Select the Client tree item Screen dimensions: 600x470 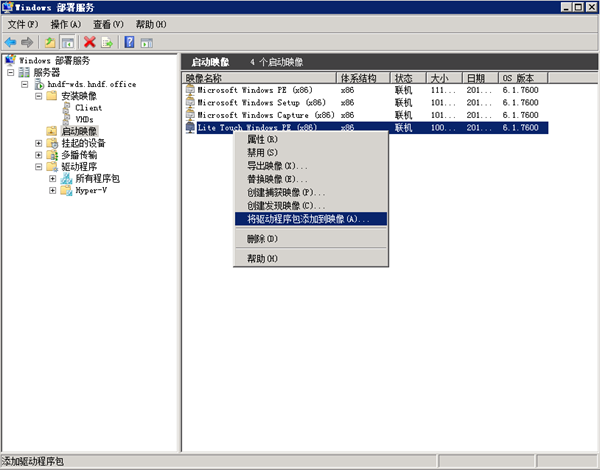[x=88, y=108]
